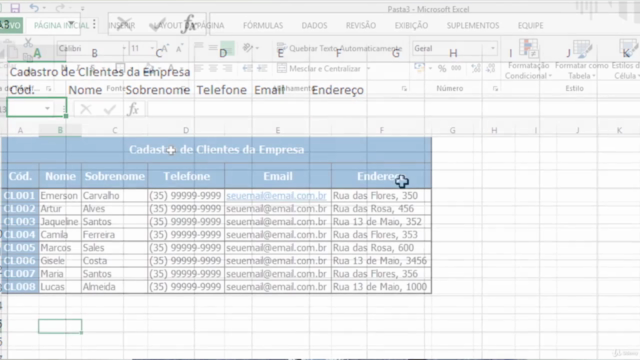Image resolution: width=640 pixels, height=360 pixels.
Task: Select the cell Rua 13 de Maio, 3456
Action: [381, 261]
